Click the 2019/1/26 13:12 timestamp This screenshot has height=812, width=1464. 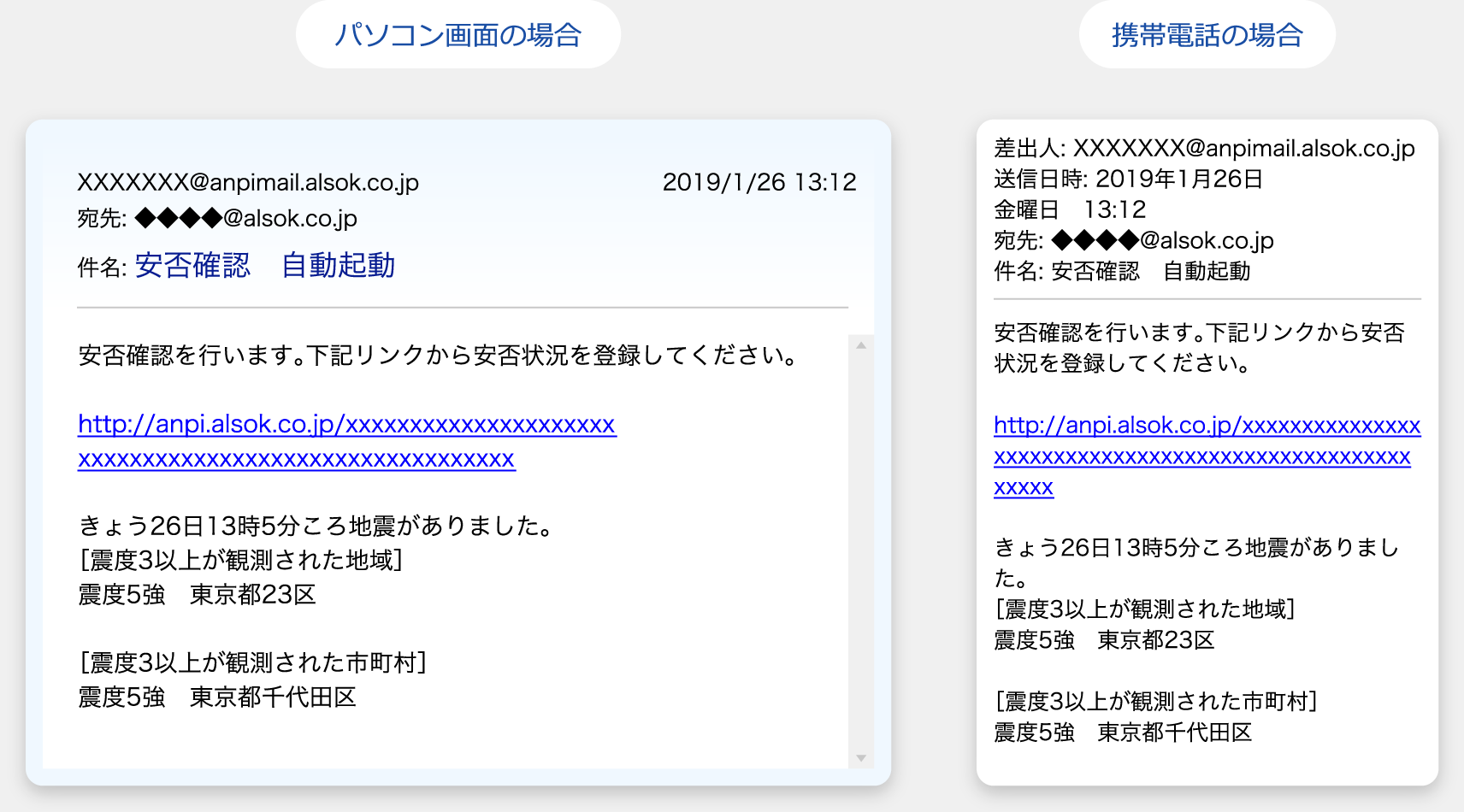point(759,182)
